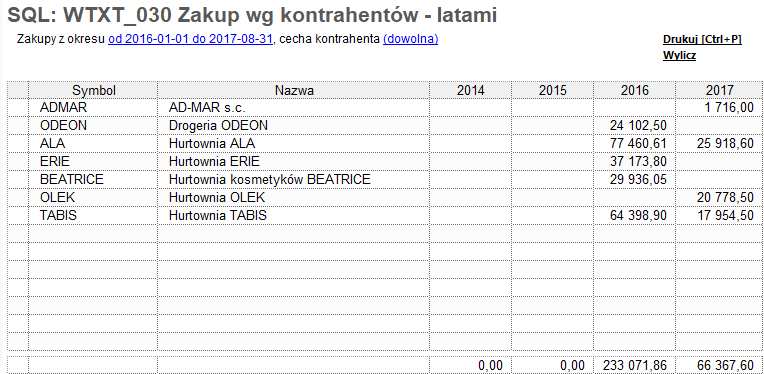Open the date range link od 2016-01-01 do 2017-08-31

pyautogui.click(x=190, y=39)
